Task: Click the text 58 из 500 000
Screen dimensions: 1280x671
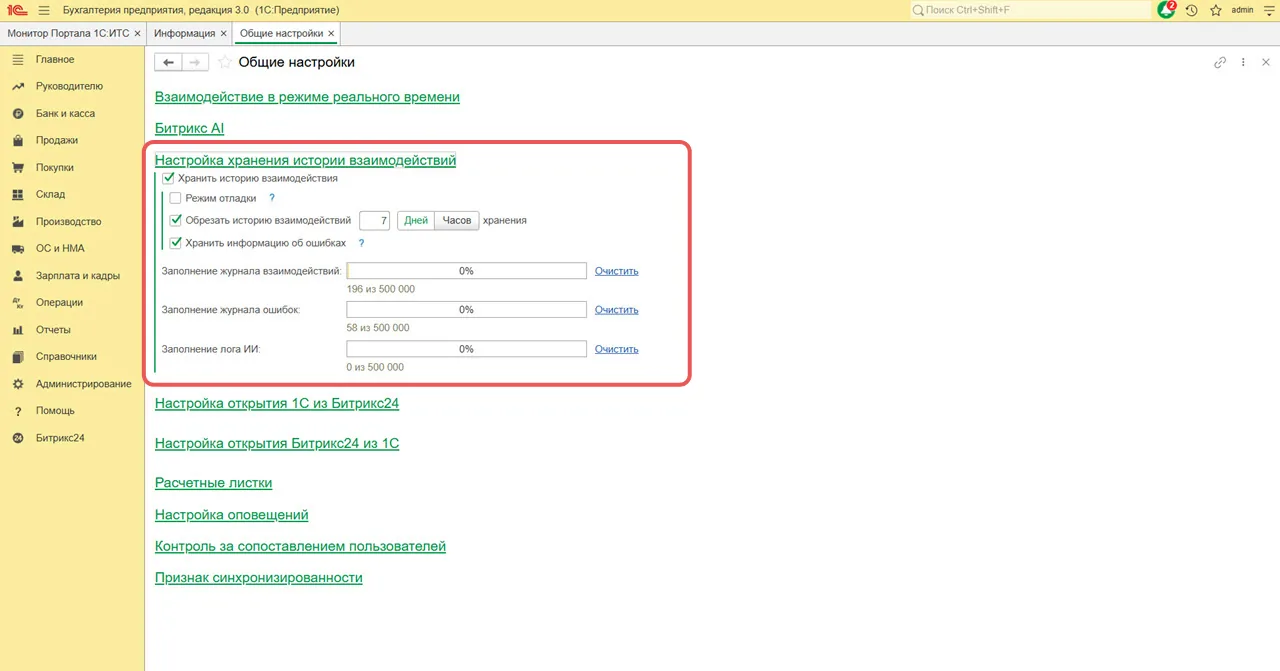Action: (x=378, y=328)
